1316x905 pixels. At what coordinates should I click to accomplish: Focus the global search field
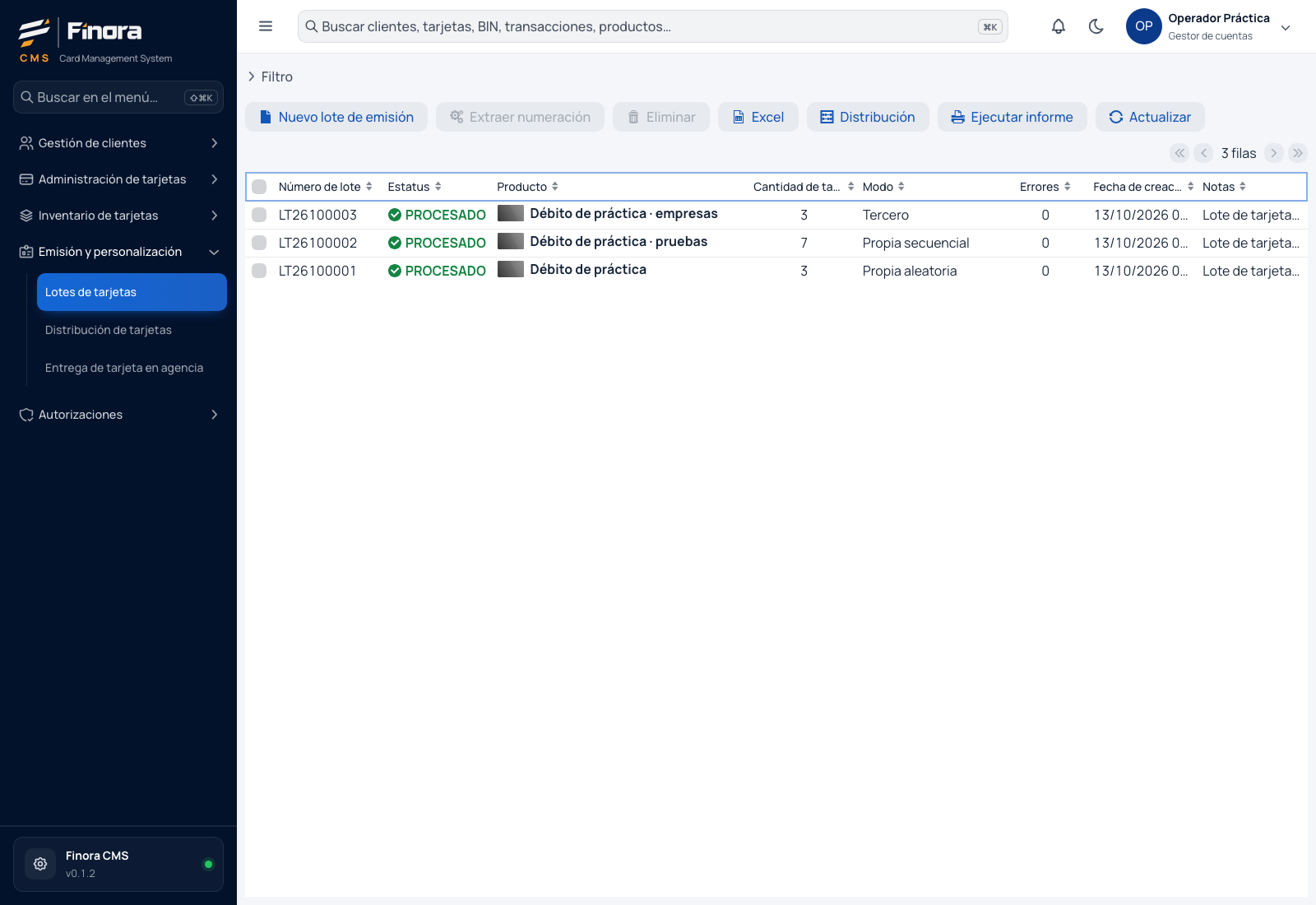click(653, 26)
